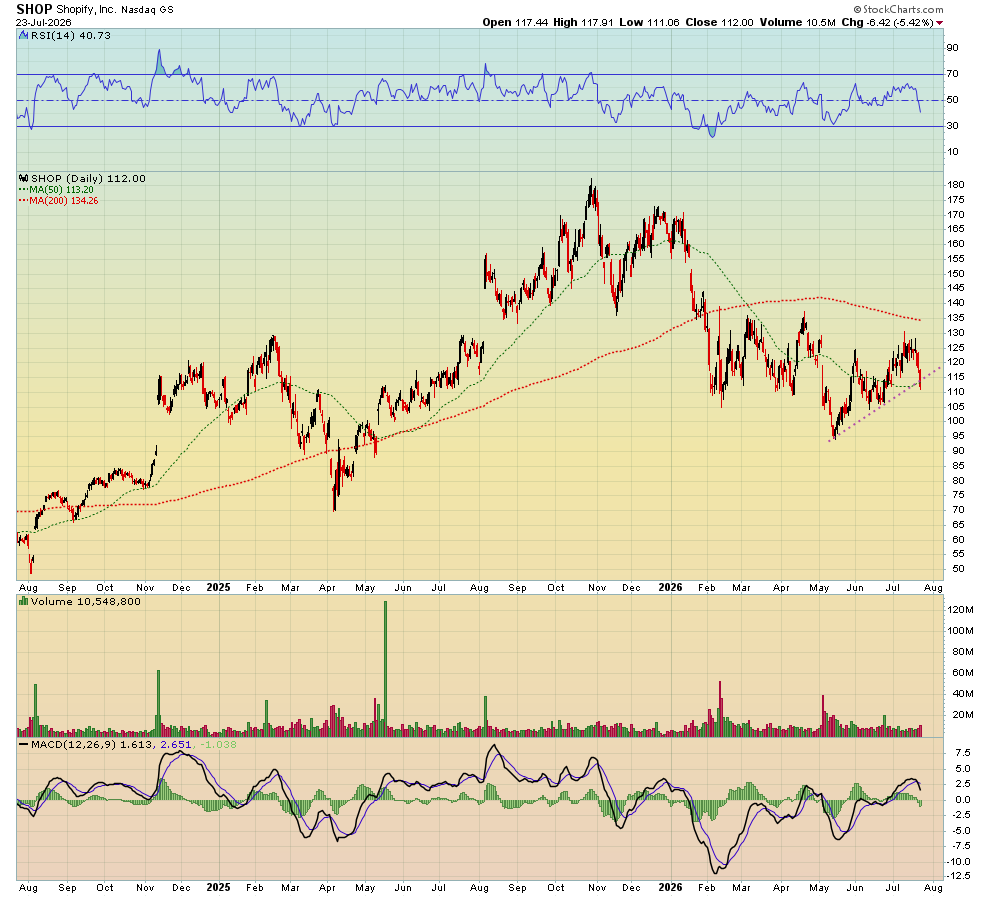Click the volume bars legend icon
The height and width of the screenshot is (897, 990).
24,602
